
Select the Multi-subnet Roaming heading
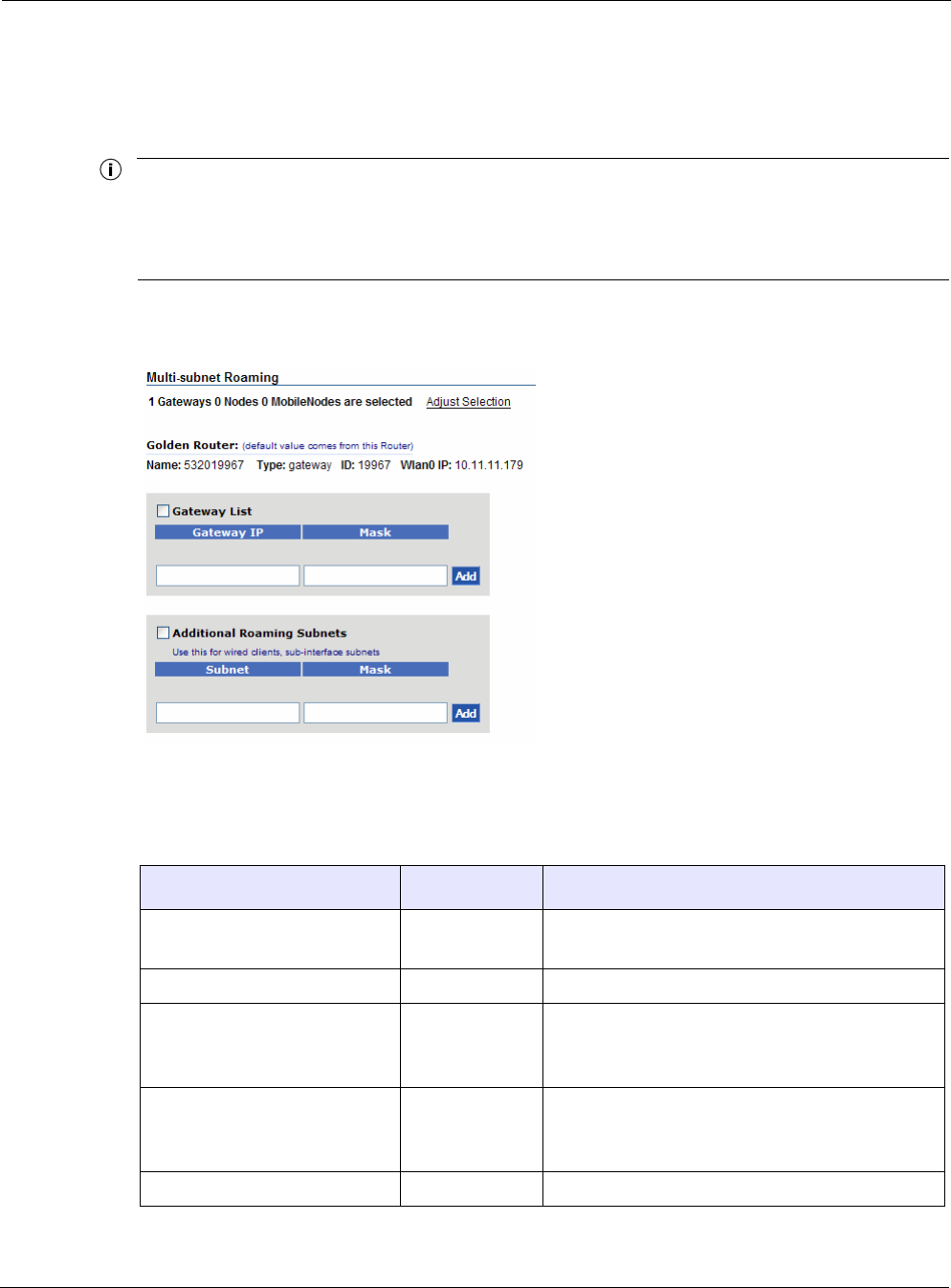[212, 378]
